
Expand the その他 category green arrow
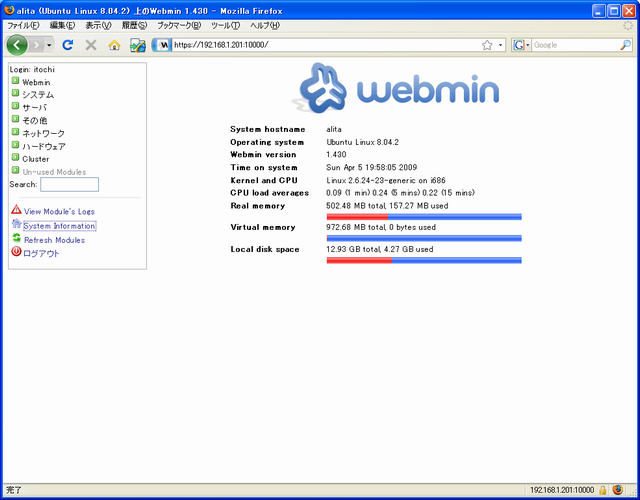pos(16,119)
